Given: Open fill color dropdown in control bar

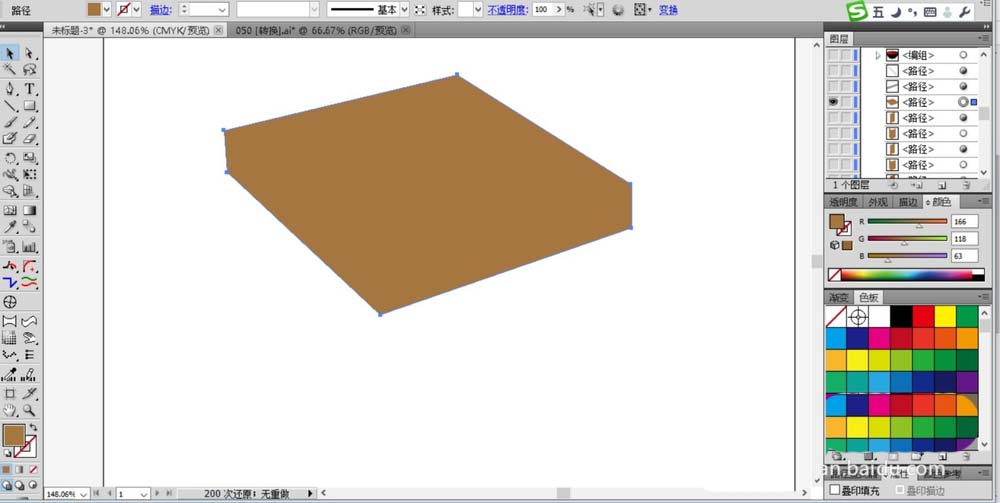Looking at the screenshot, I should click(x=107, y=10).
